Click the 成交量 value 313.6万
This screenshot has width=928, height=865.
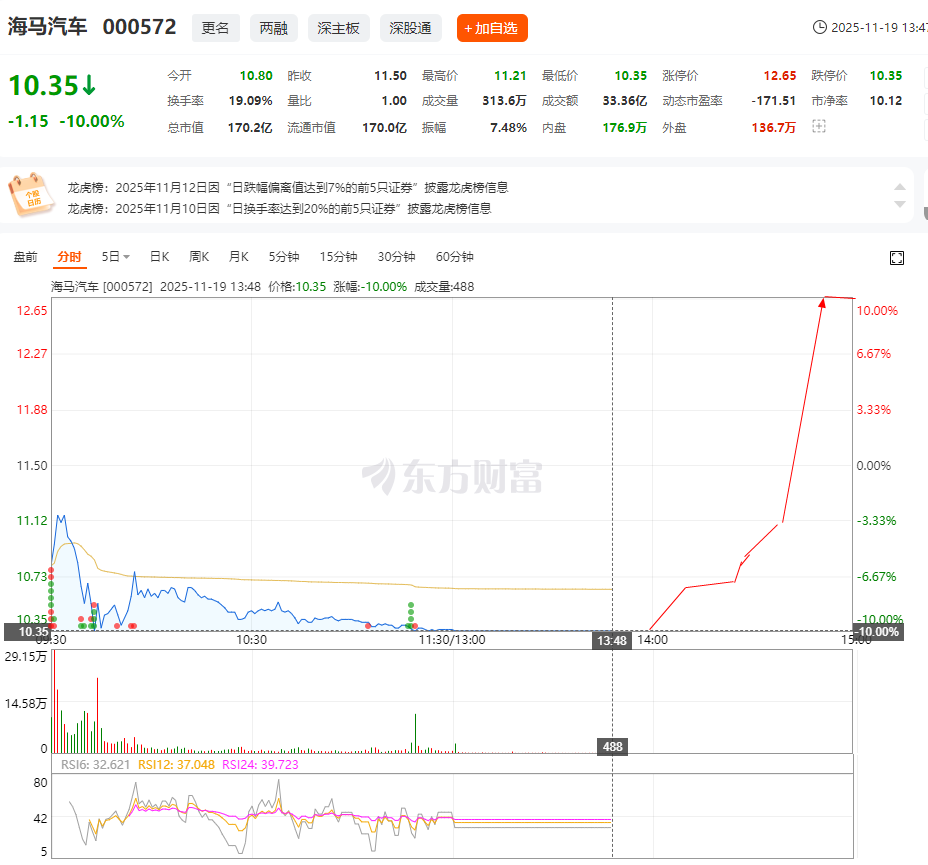point(504,101)
